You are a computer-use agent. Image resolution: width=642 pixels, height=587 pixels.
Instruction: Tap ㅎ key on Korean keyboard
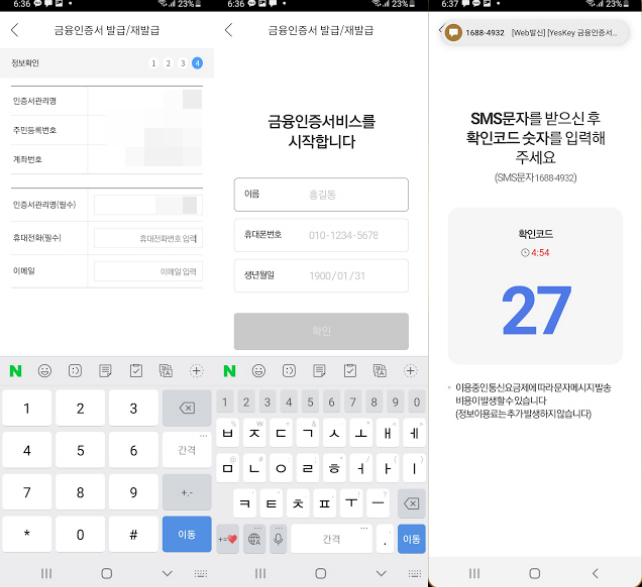(x=335, y=468)
